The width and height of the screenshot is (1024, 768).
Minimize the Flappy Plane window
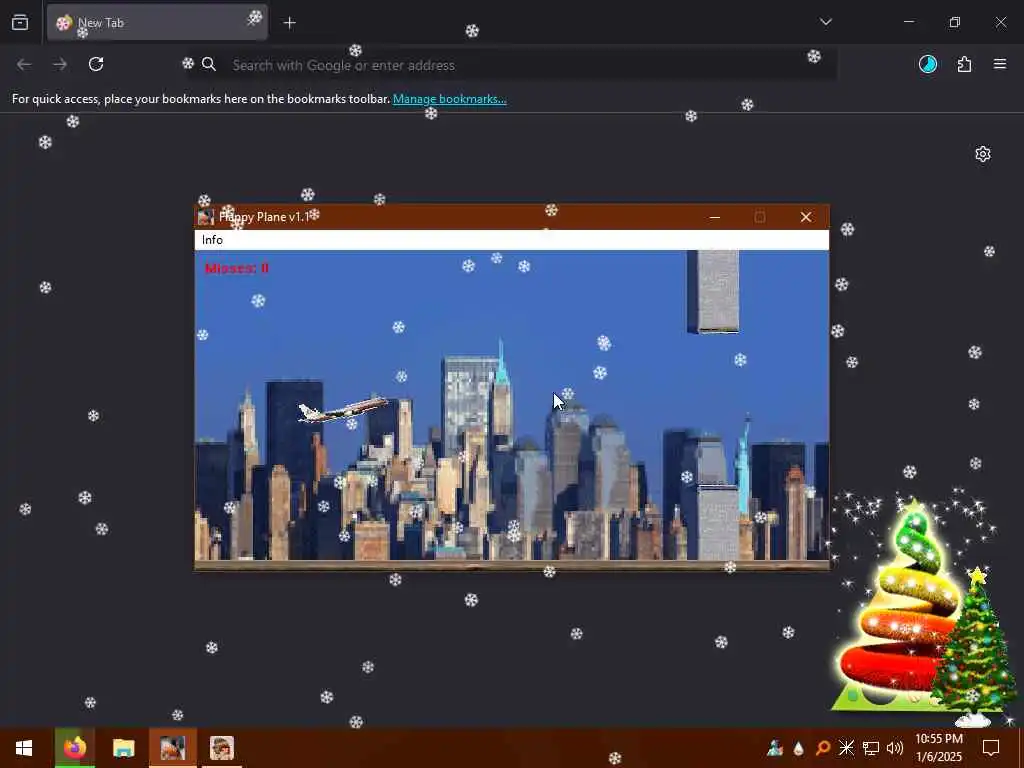tap(715, 217)
